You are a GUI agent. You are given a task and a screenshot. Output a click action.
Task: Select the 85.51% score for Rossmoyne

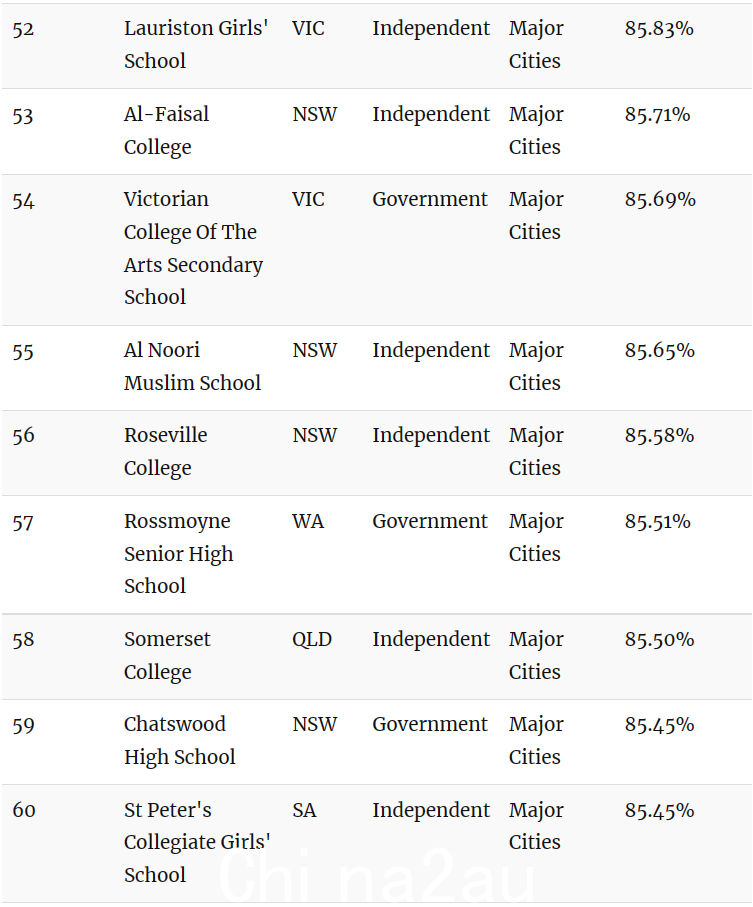pos(657,521)
